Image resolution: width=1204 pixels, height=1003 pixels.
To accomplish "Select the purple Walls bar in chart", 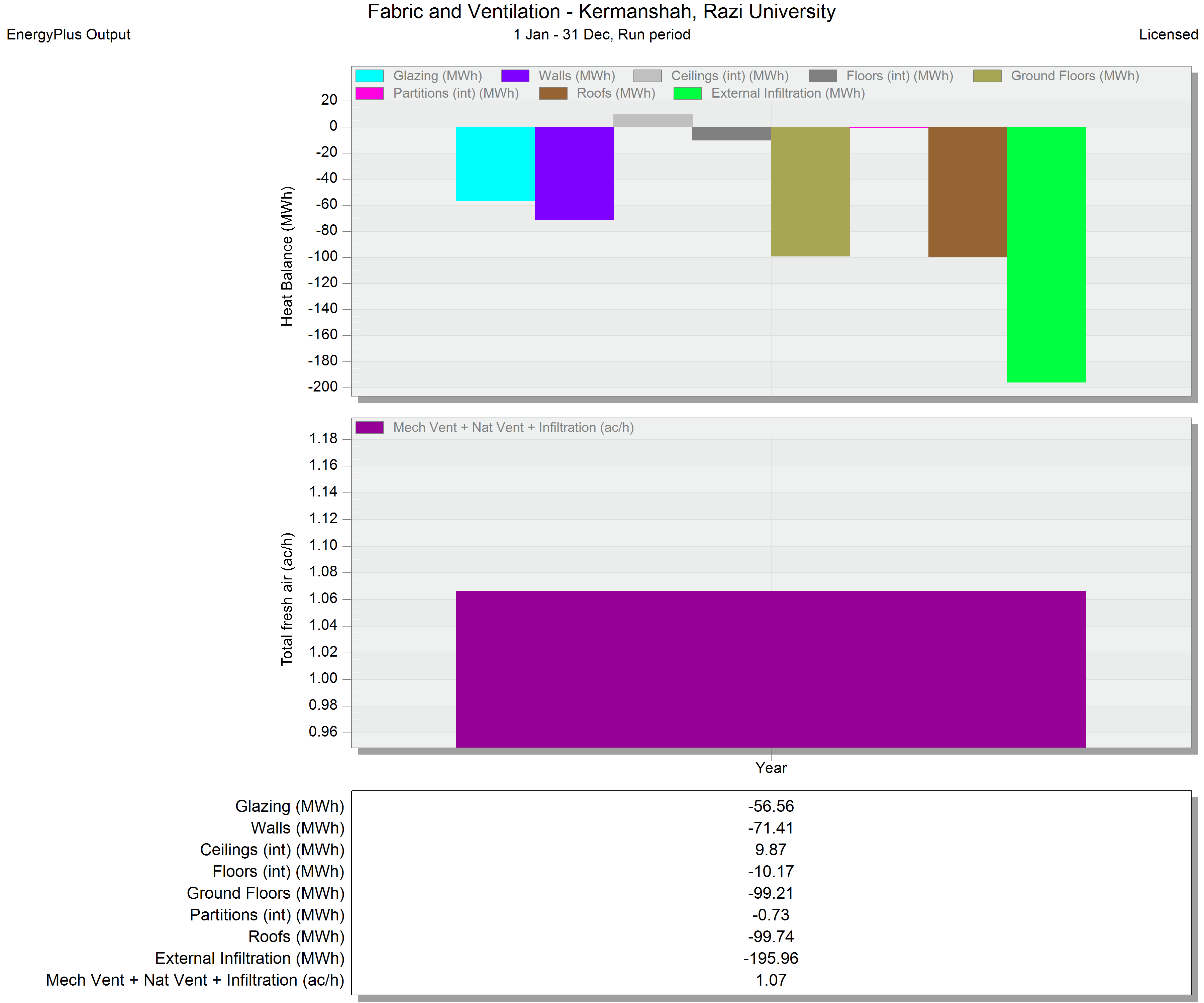I will 574,174.
